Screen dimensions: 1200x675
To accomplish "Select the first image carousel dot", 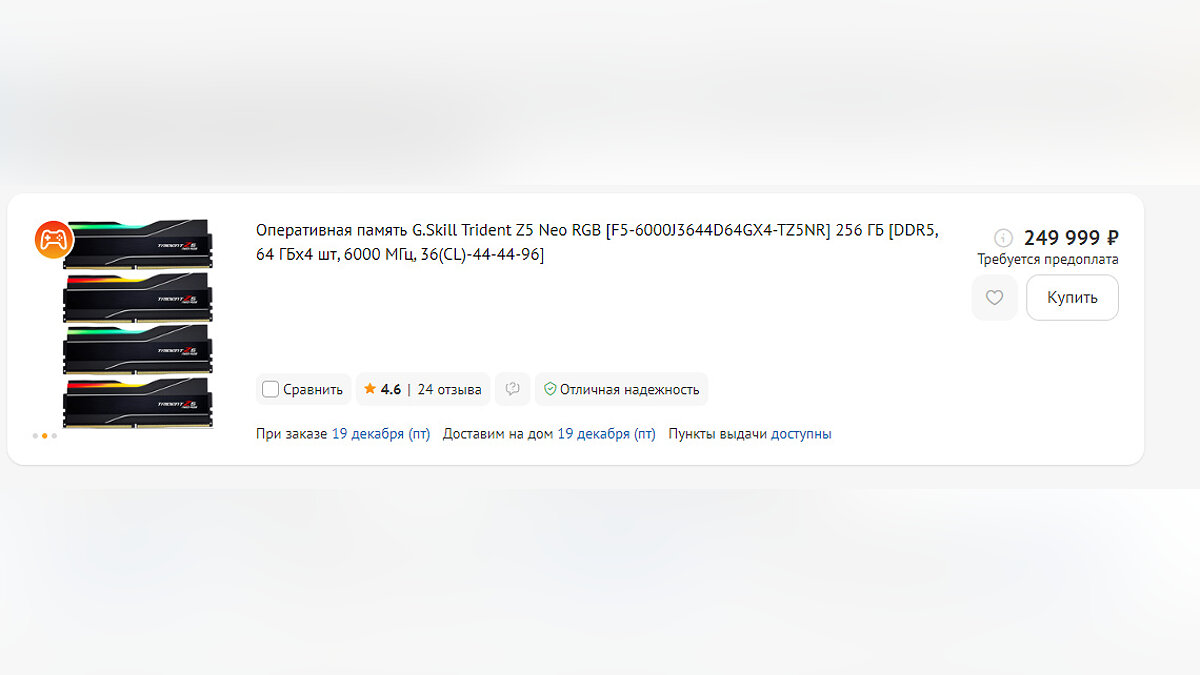I will (x=35, y=436).
